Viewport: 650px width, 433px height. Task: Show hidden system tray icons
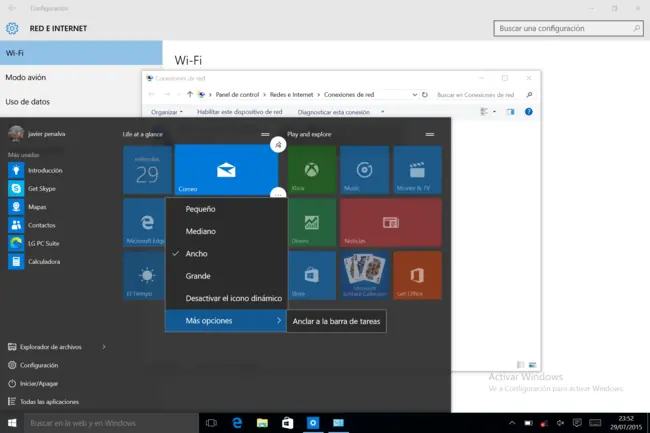coord(512,423)
